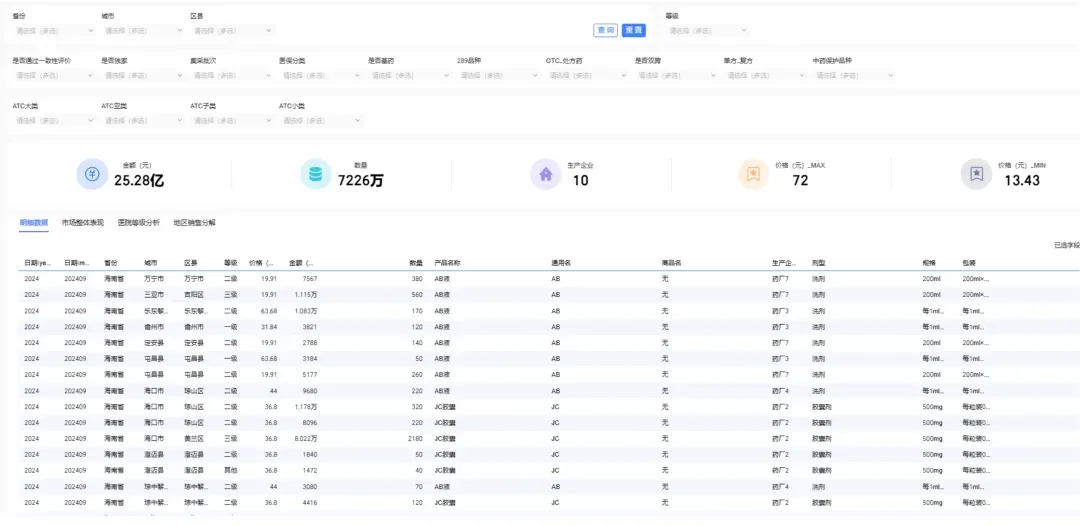Open the 区县 filter dropdown
This screenshot has width=1080, height=526.
pyautogui.click(x=232, y=30)
